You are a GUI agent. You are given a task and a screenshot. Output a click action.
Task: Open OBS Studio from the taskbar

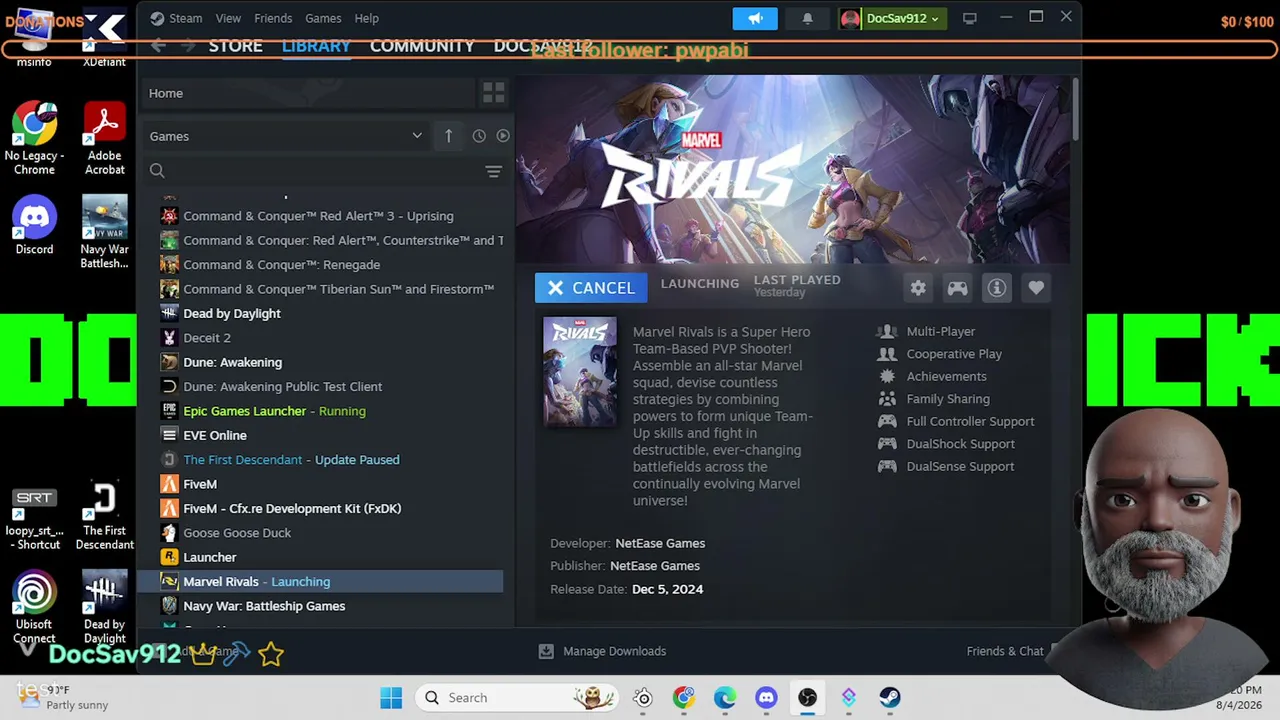pos(807,698)
